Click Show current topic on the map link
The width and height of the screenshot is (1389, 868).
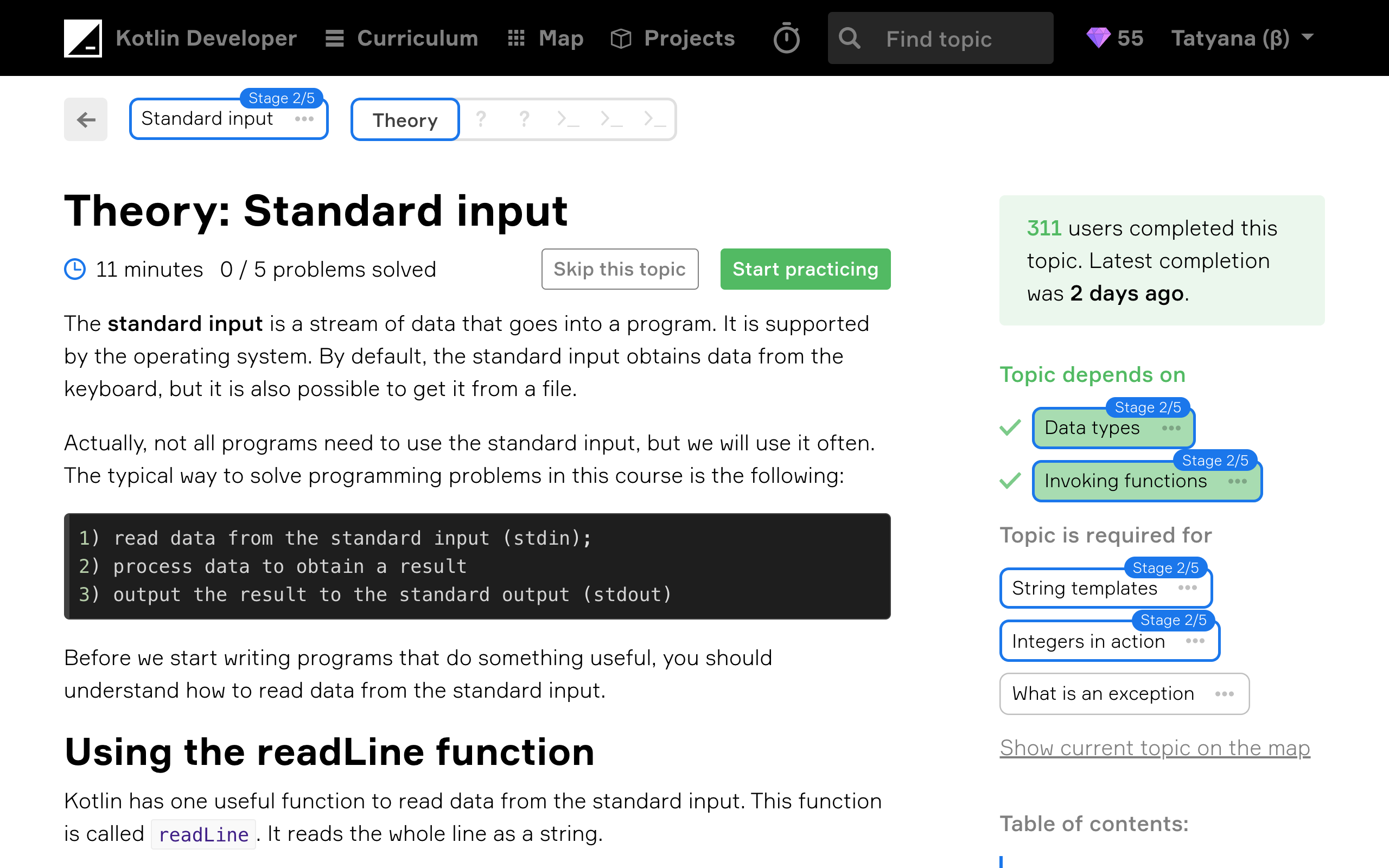tap(1155, 747)
